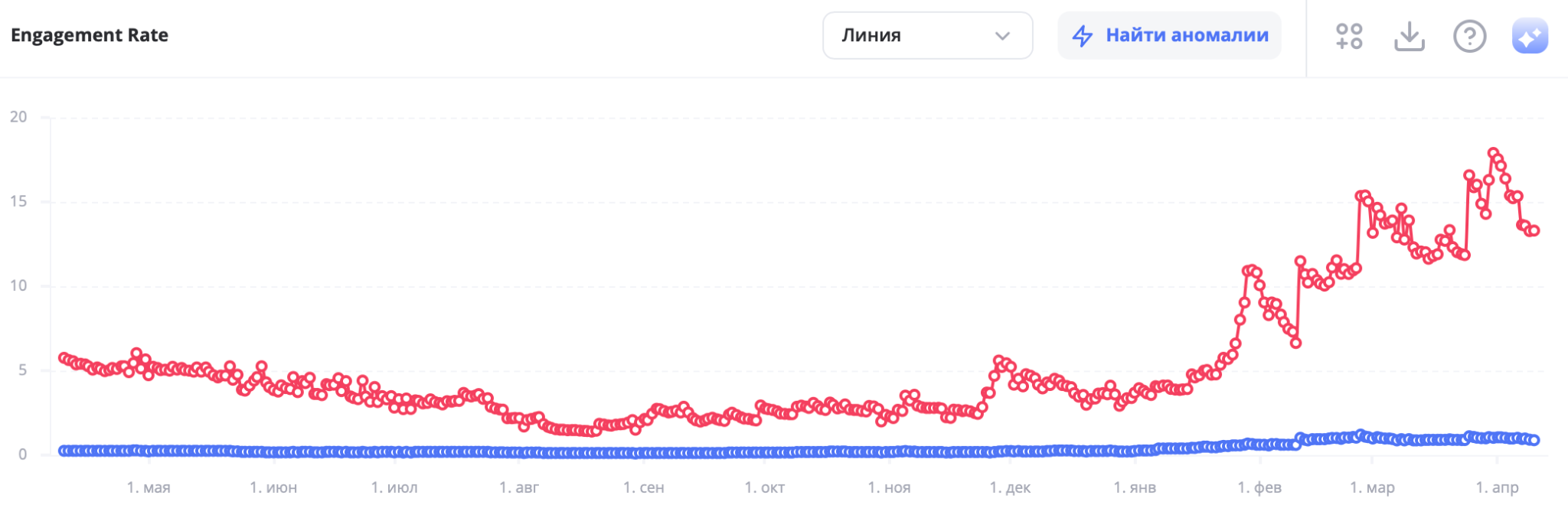1568x518 pixels.
Task: Select the highest red data point near April
Action: click(x=1493, y=153)
